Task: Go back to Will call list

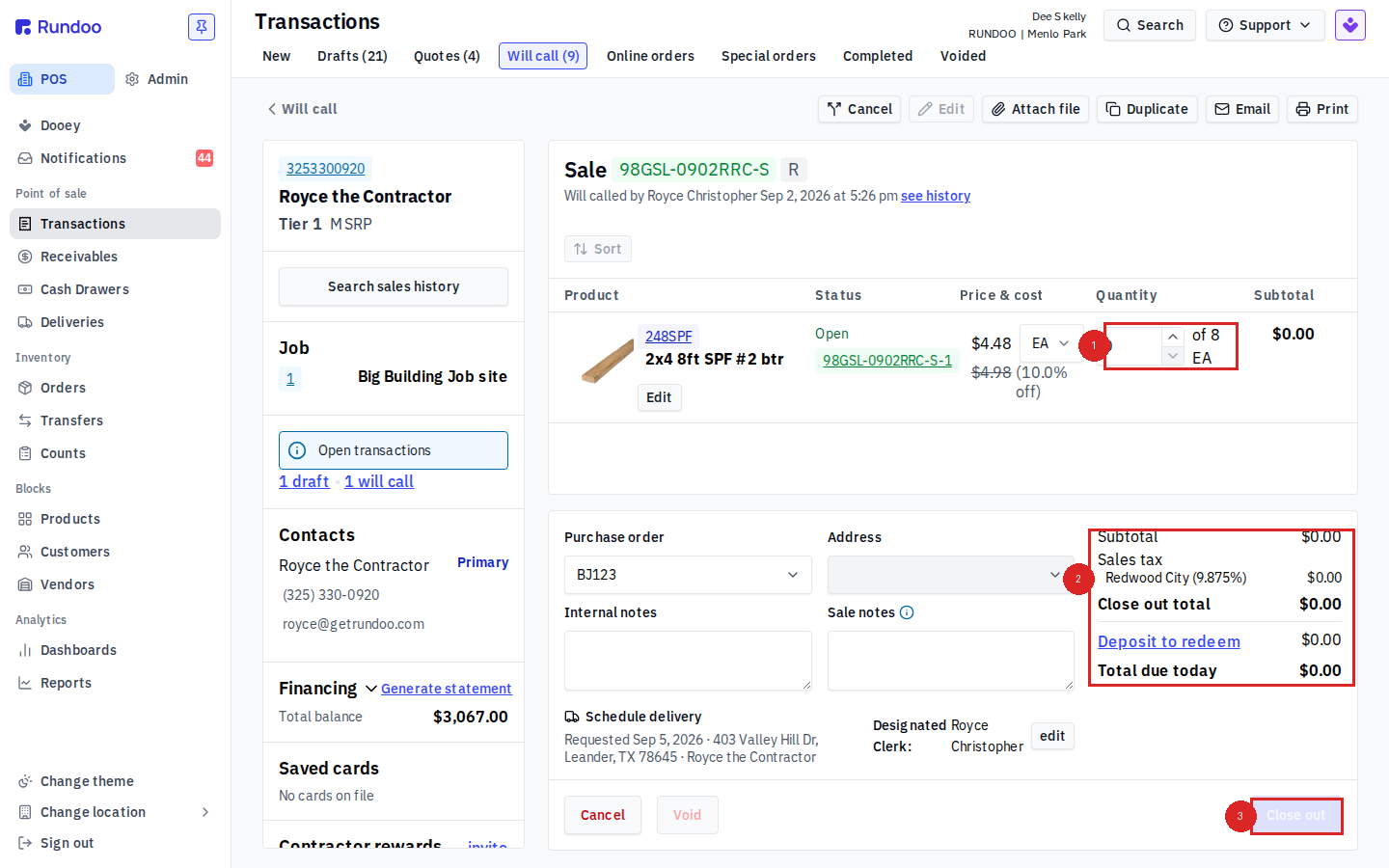Action: coord(302,109)
